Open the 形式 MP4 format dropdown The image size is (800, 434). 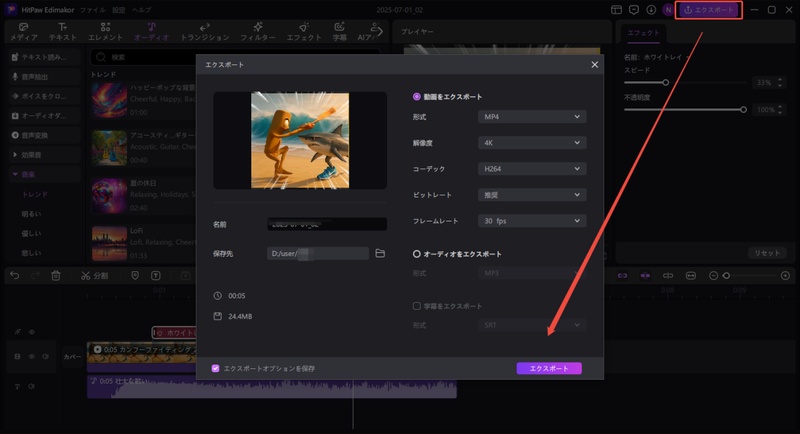(x=531, y=117)
